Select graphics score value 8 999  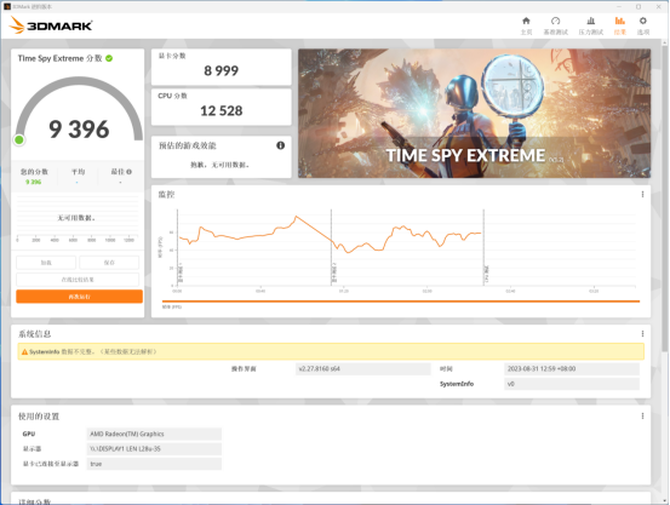tap(221, 70)
